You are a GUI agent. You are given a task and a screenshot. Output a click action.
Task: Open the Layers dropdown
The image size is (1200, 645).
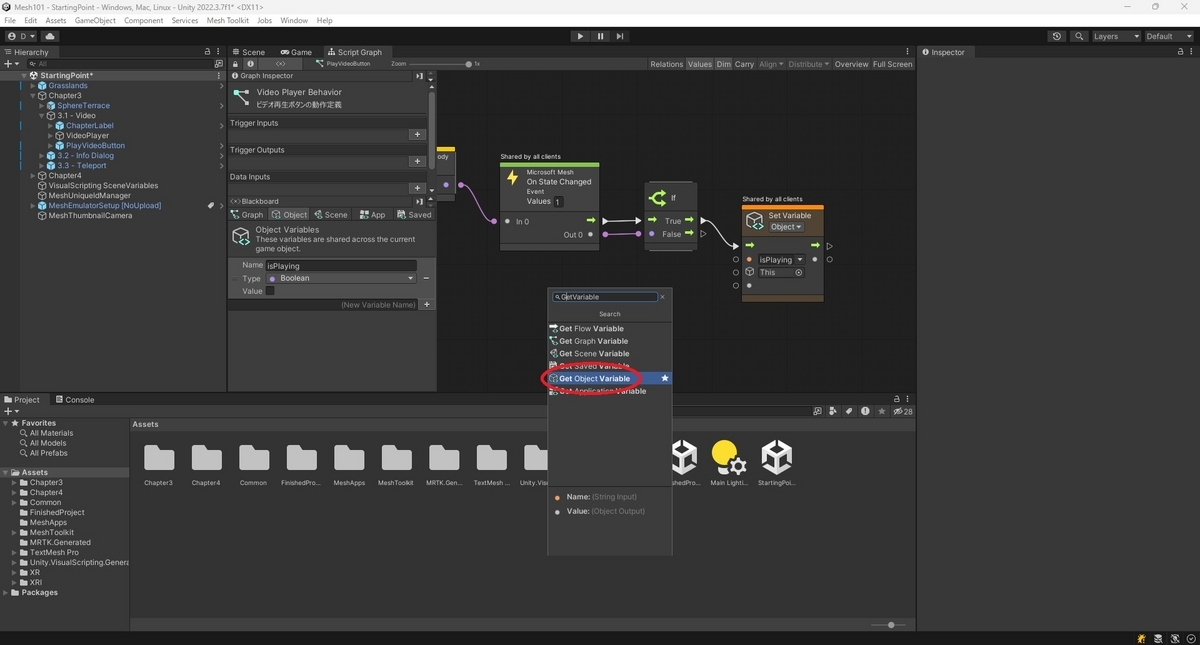point(1115,36)
